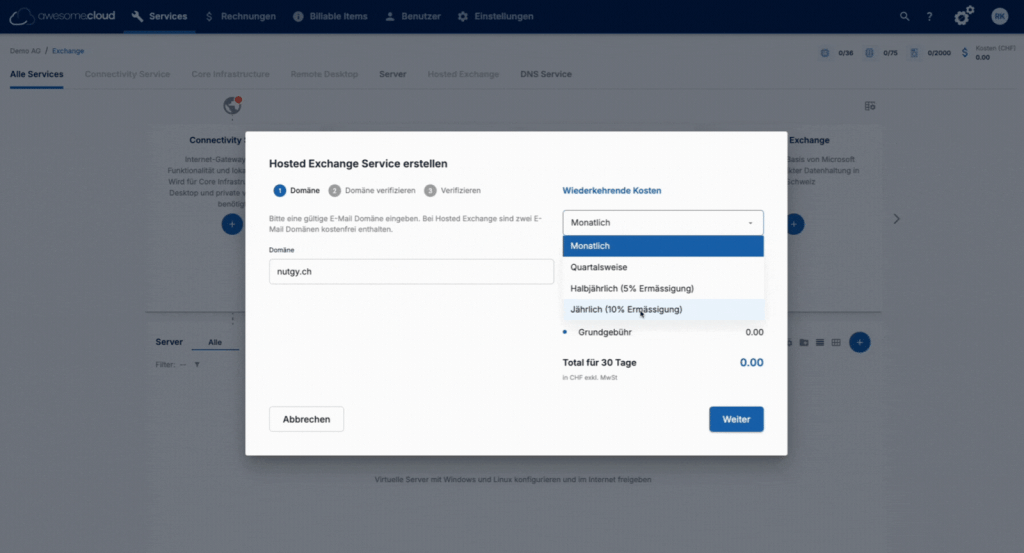Click the Hosted Exchange Service erstellen title

pos(358,164)
